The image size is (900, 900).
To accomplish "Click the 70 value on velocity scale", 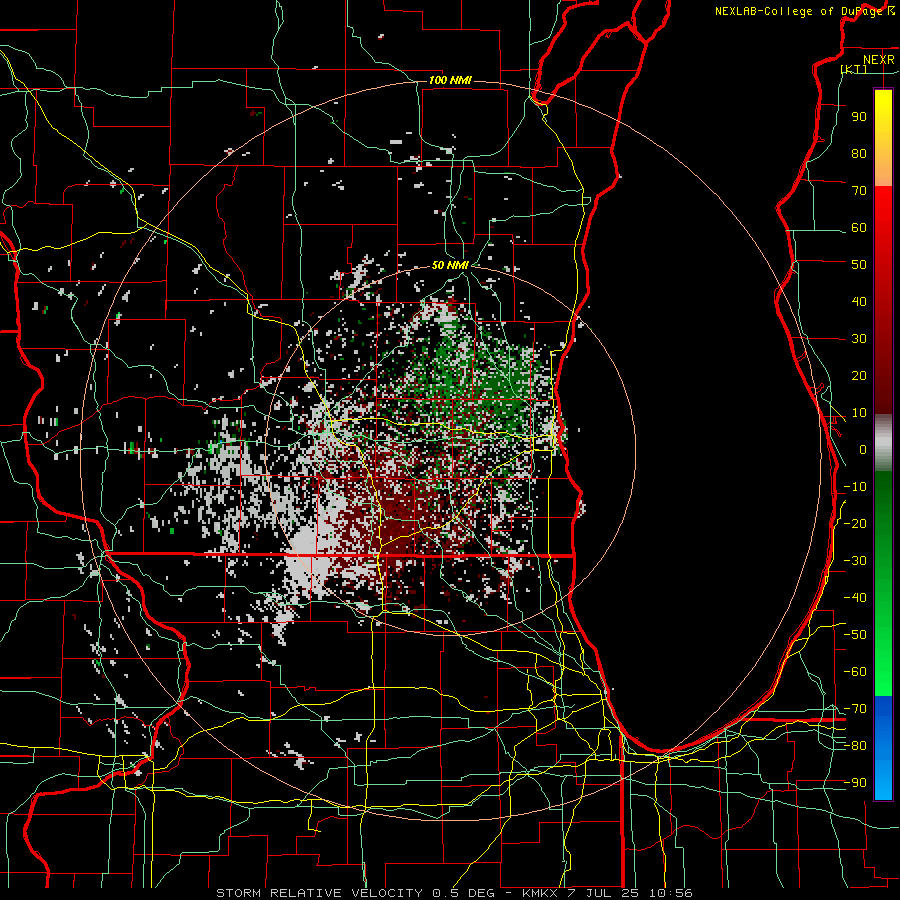I will pyautogui.click(x=859, y=191).
